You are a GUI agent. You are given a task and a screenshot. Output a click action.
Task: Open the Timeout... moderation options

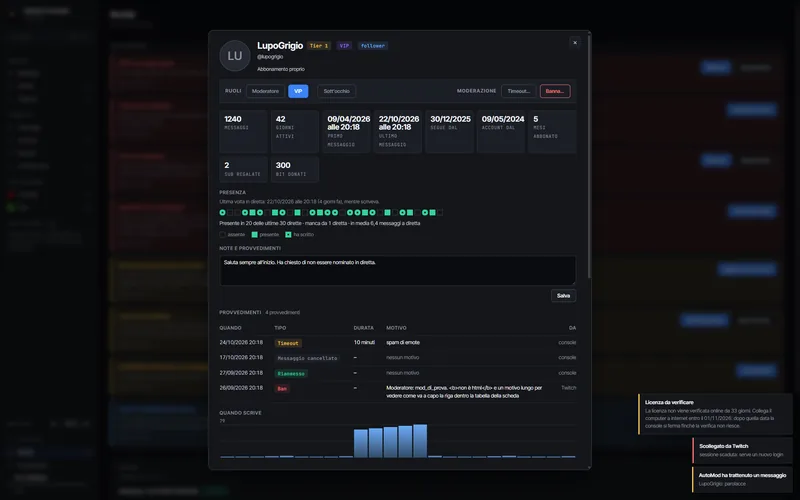tap(518, 91)
